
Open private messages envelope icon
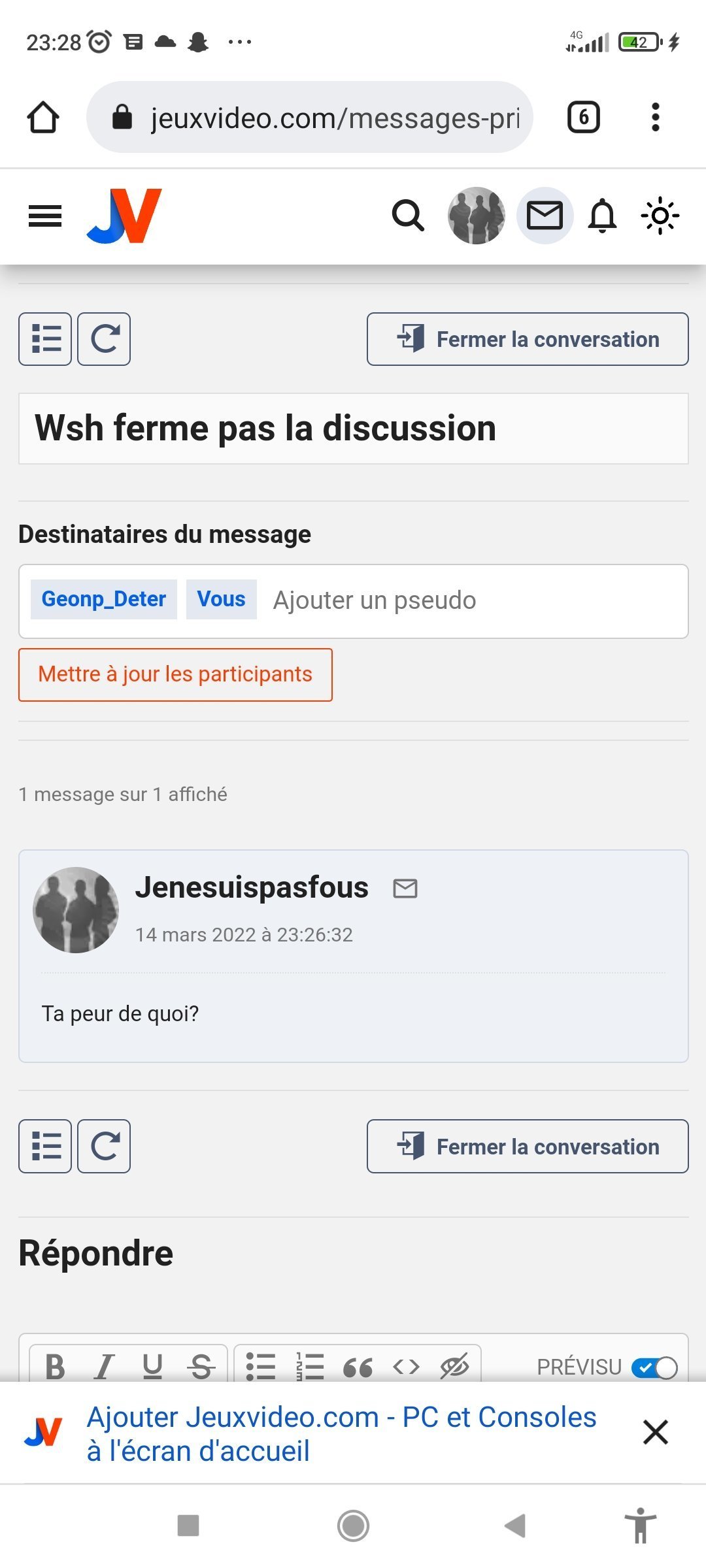[545, 216]
